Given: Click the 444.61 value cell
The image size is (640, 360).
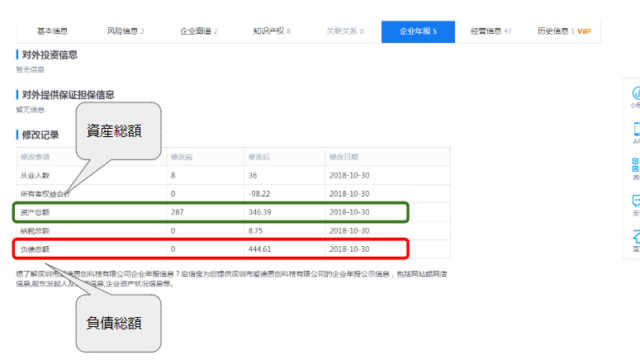Looking at the screenshot, I should [260, 249].
